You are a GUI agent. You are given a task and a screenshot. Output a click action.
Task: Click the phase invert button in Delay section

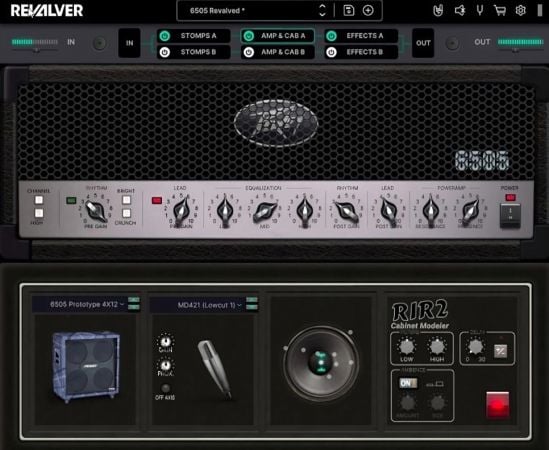tap(500, 351)
